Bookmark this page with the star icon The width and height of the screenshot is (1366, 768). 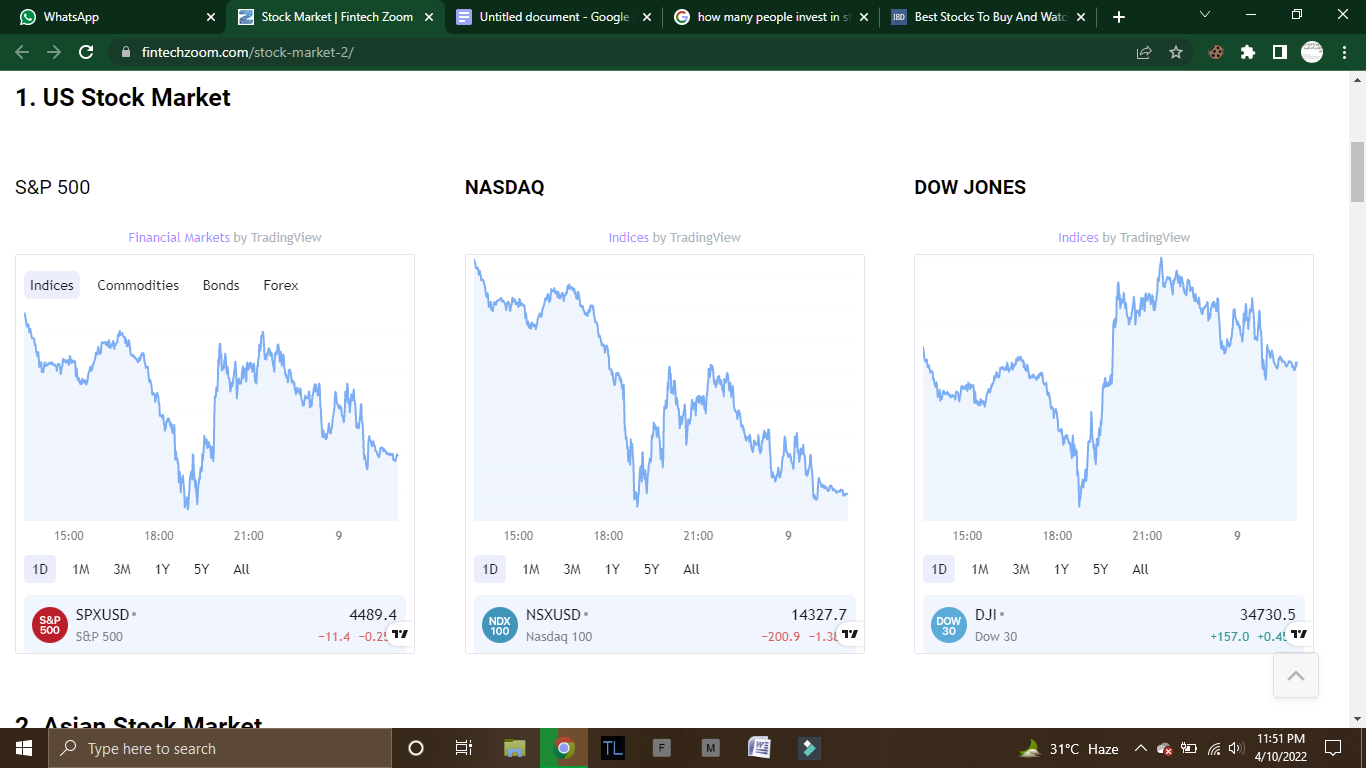pyautogui.click(x=1176, y=52)
